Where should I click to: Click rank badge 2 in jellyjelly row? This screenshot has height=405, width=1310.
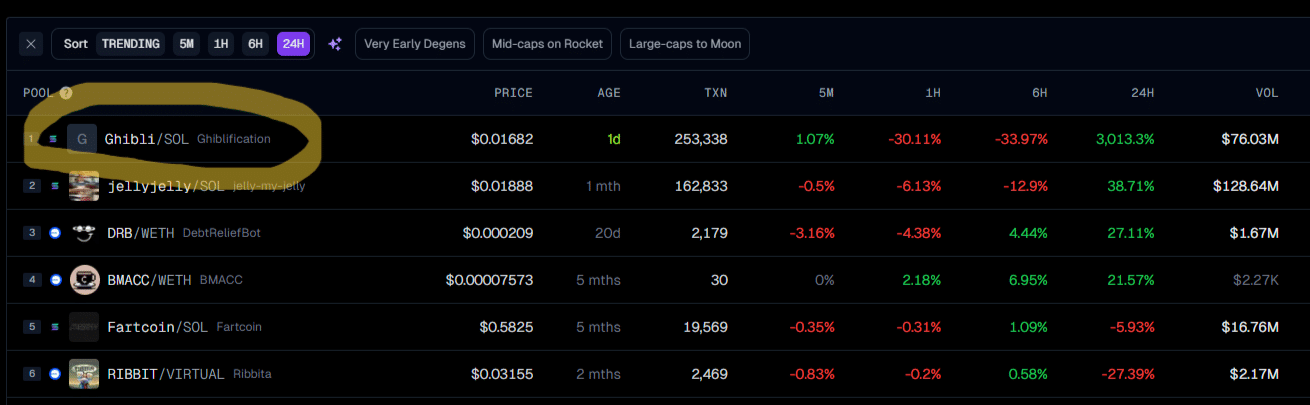click(32, 186)
